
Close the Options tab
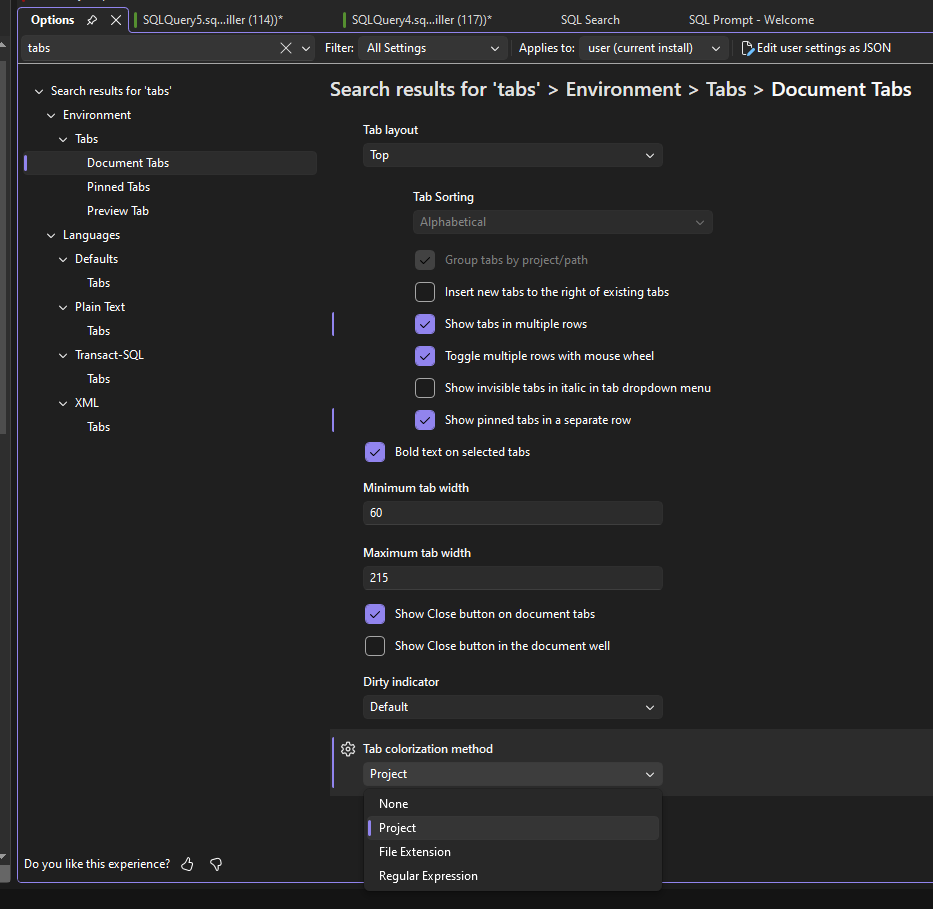(x=116, y=20)
